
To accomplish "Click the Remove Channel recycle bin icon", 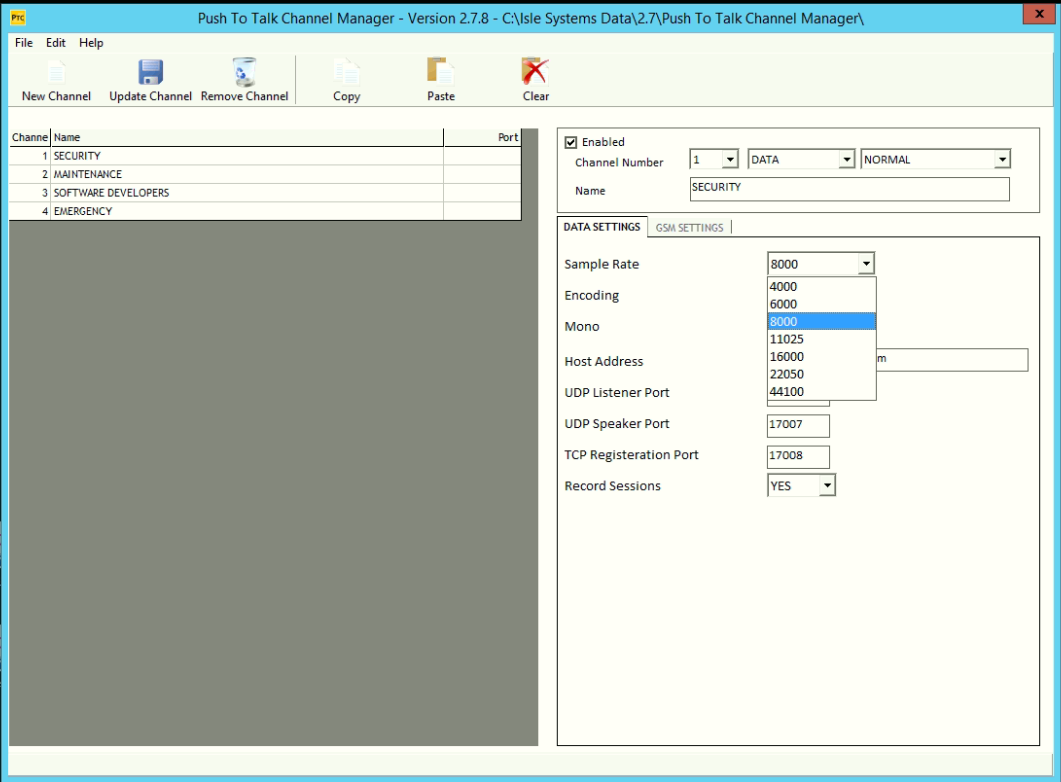I will pos(244,72).
